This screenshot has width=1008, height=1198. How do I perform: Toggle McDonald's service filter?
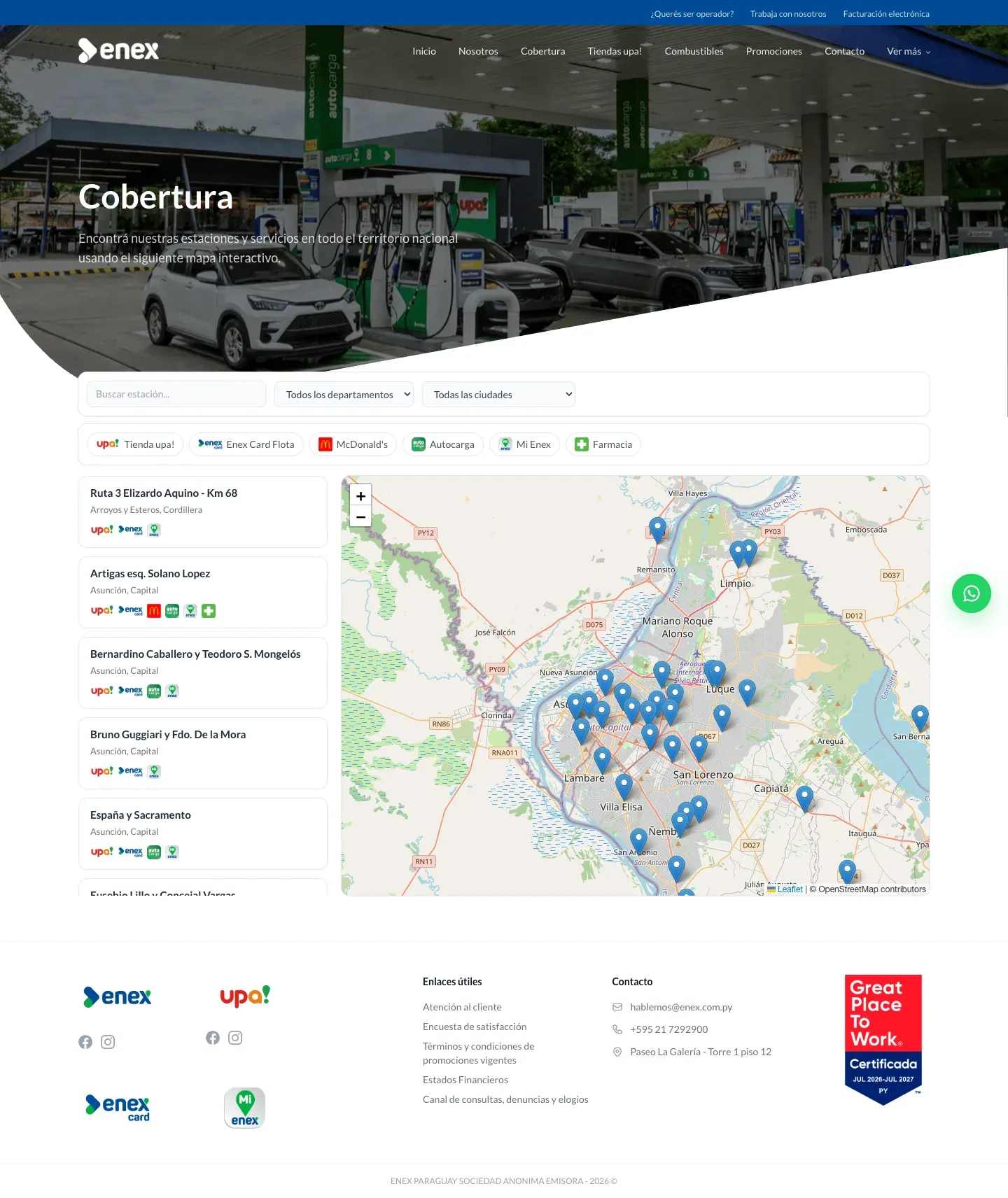pos(353,444)
